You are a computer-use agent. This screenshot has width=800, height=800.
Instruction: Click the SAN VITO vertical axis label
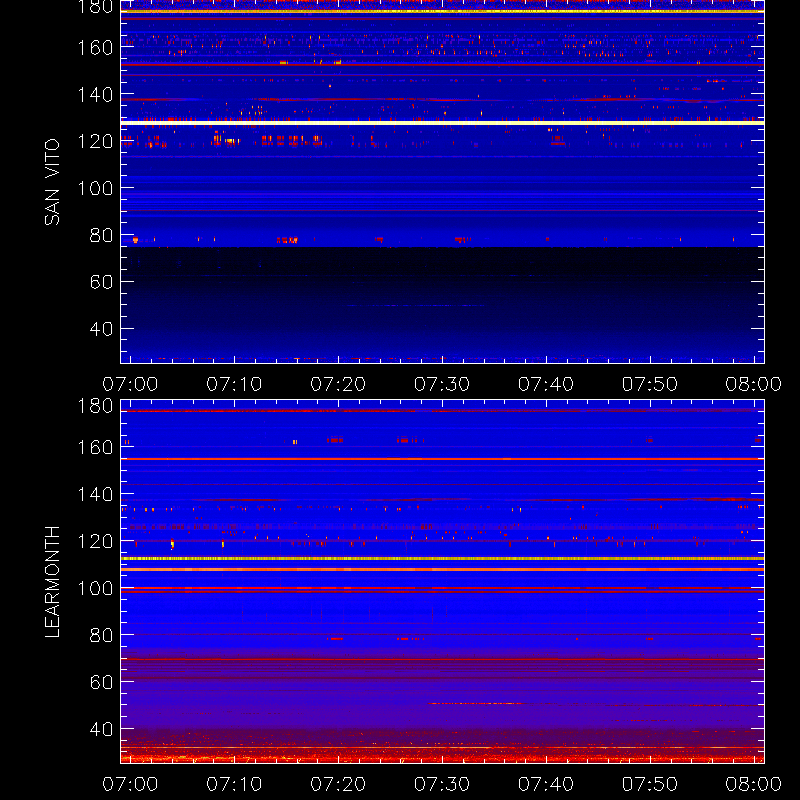52,182
